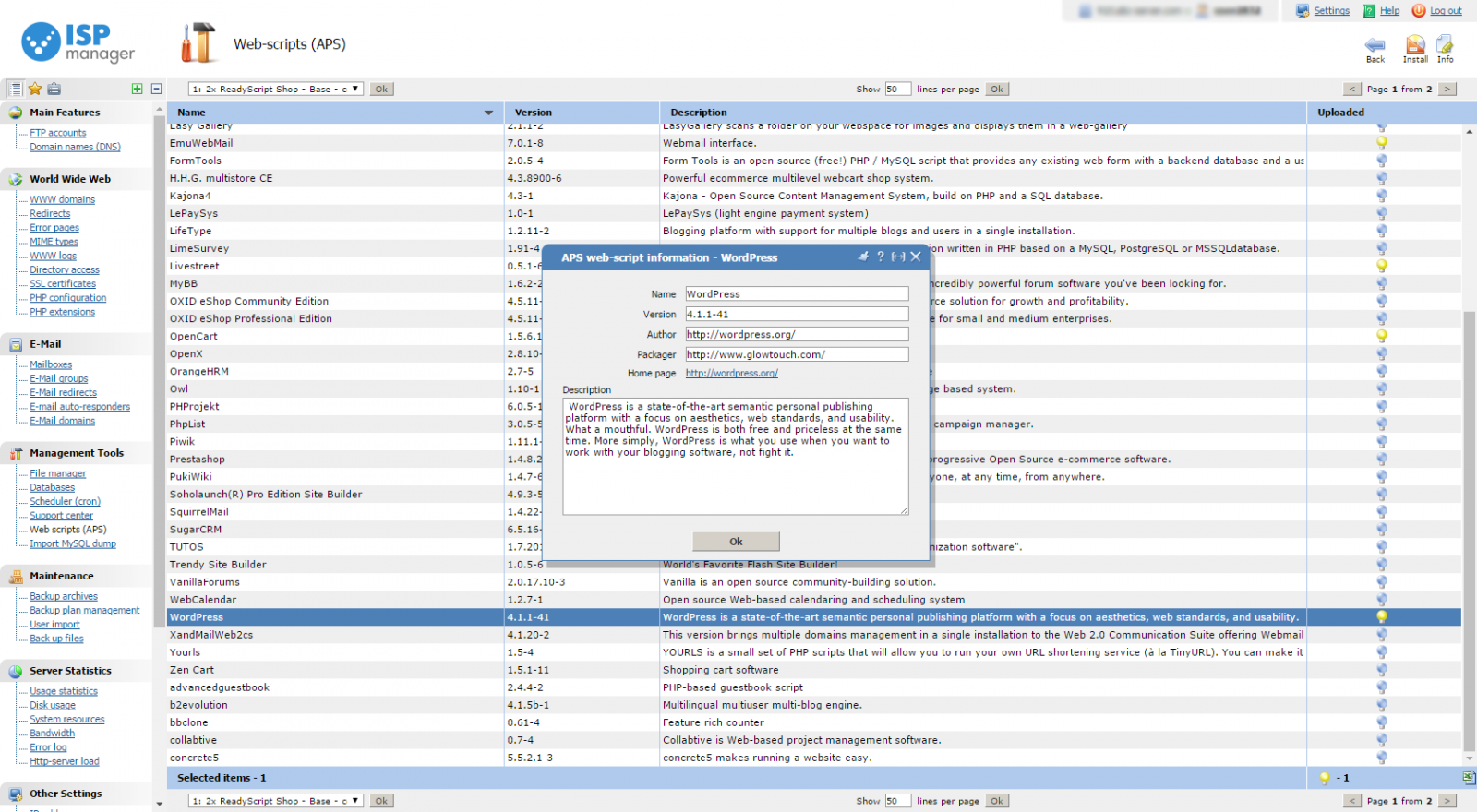Image resolution: width=1477 pixels, height=812 pixels.
Task: Click the ISPmanager logo
Action: (x=78, y=42)
